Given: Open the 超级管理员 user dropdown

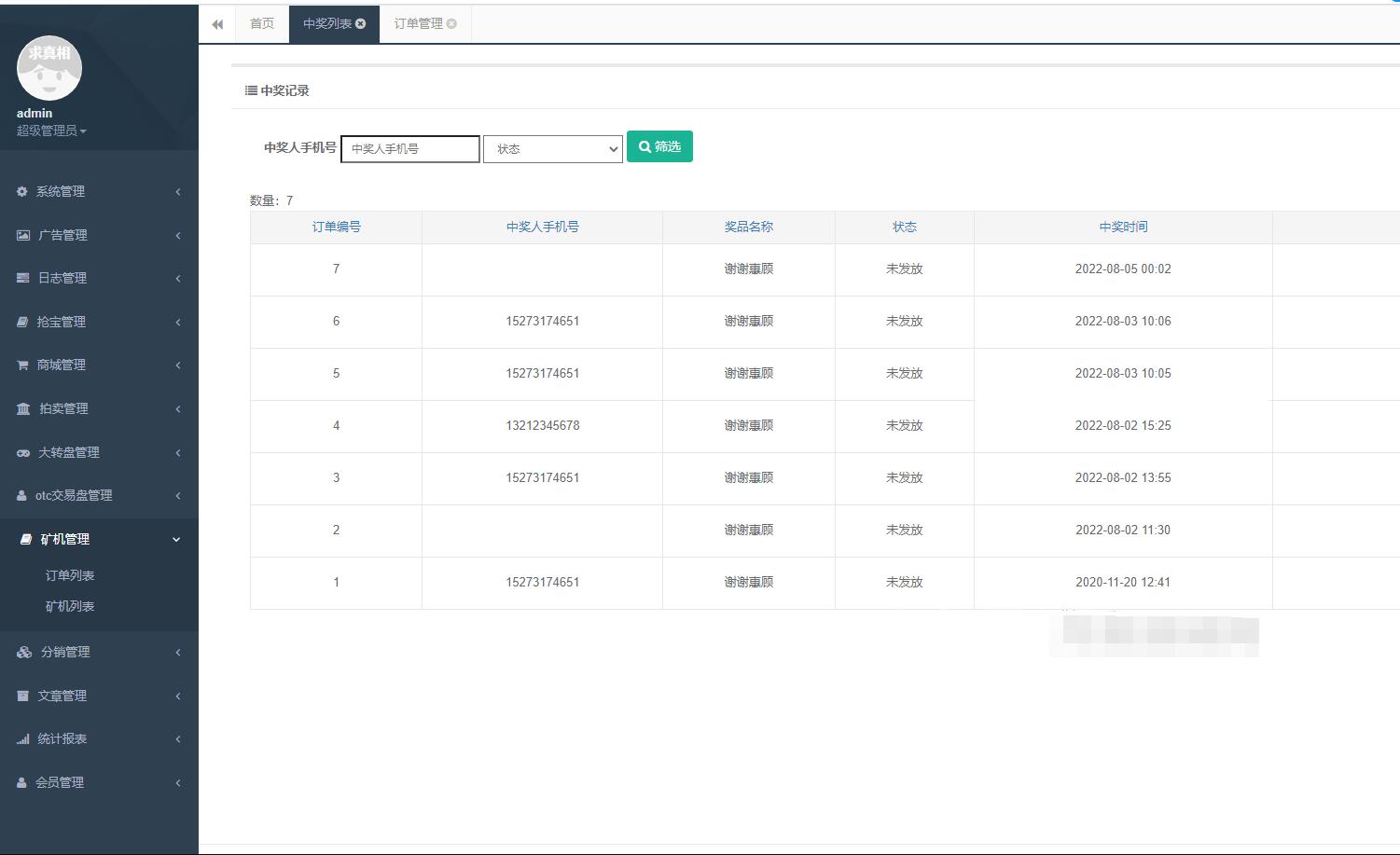Looking at the screenshot, I should (51, 131).
